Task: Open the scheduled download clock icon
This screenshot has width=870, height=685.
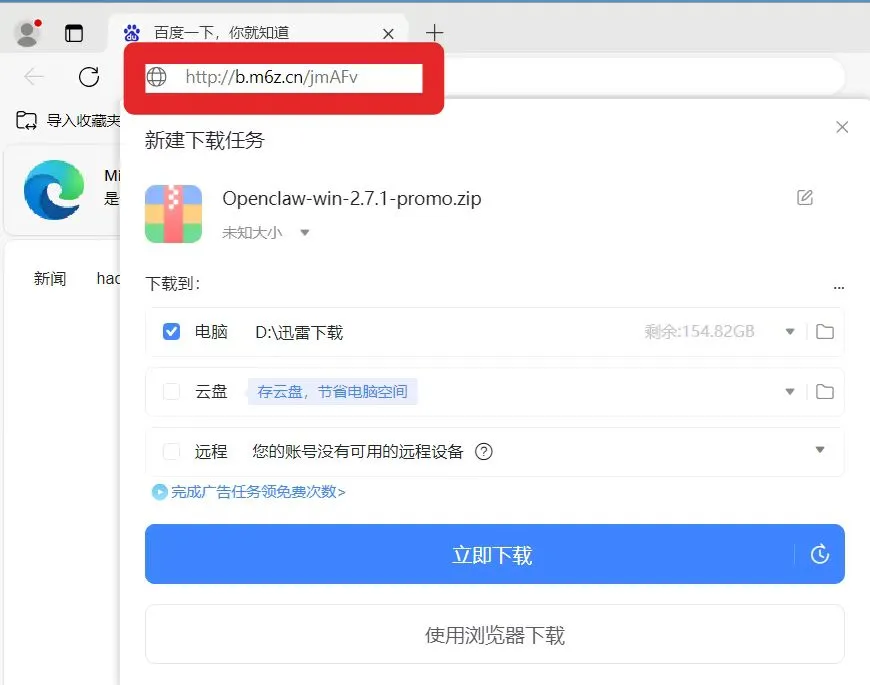Action: click(x=820, y=554)
